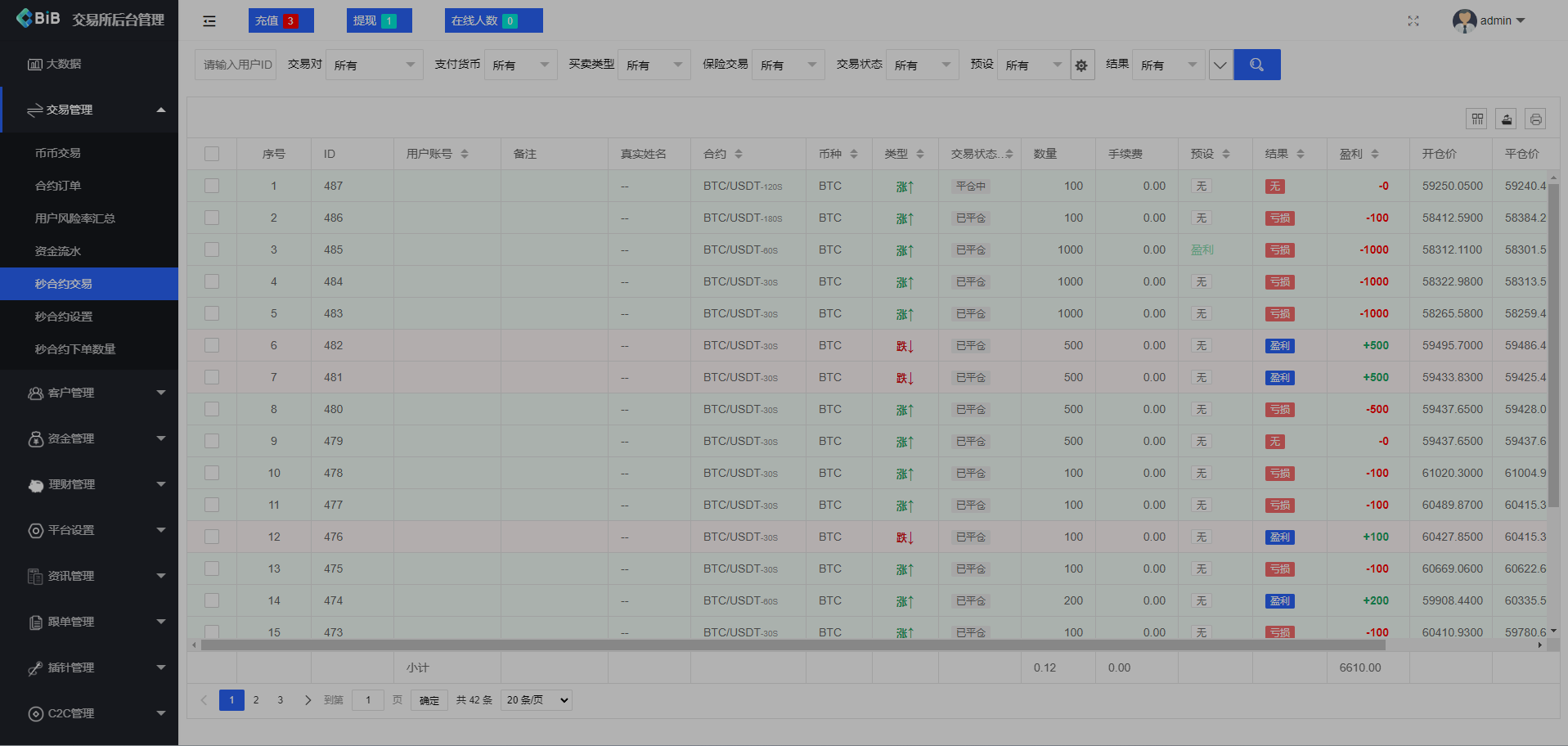Sort by 交易状态 column arrows
This screenshot has width=1568, height=746.
tap(1009, 154)
